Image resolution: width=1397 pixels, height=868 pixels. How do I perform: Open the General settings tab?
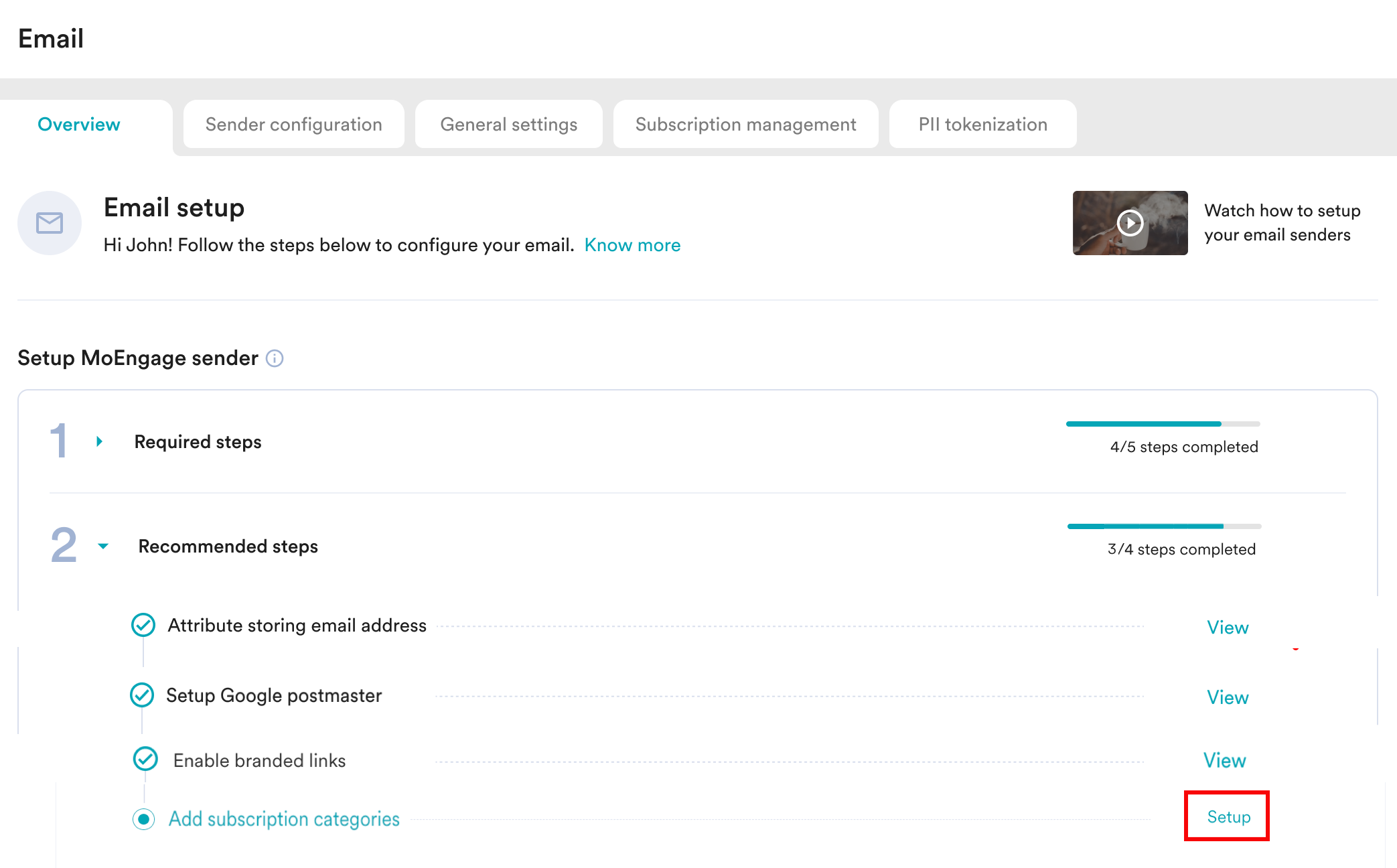pos(508,125)
